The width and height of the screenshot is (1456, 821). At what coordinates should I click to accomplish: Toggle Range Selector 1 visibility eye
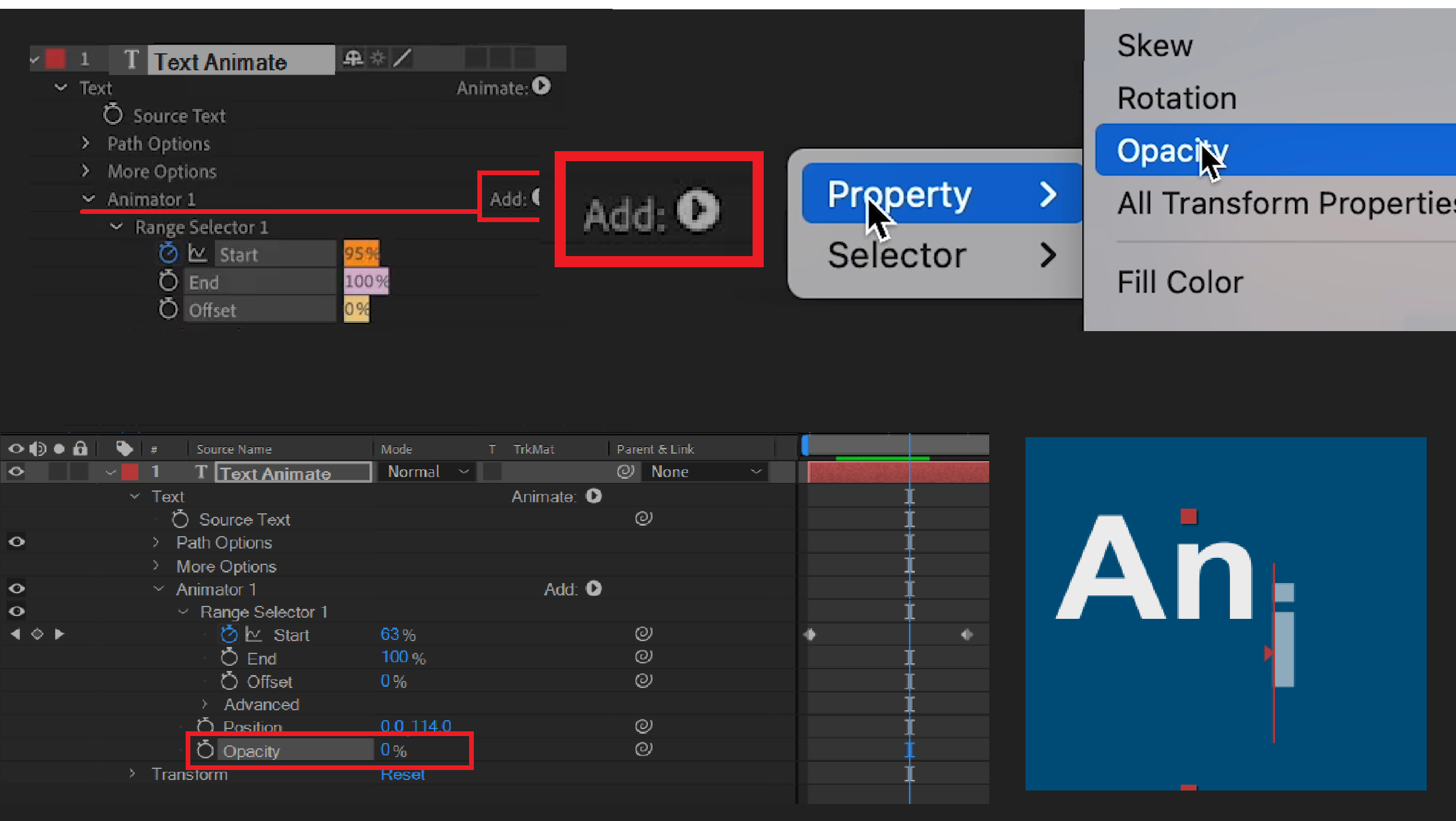tap(16, 611)
